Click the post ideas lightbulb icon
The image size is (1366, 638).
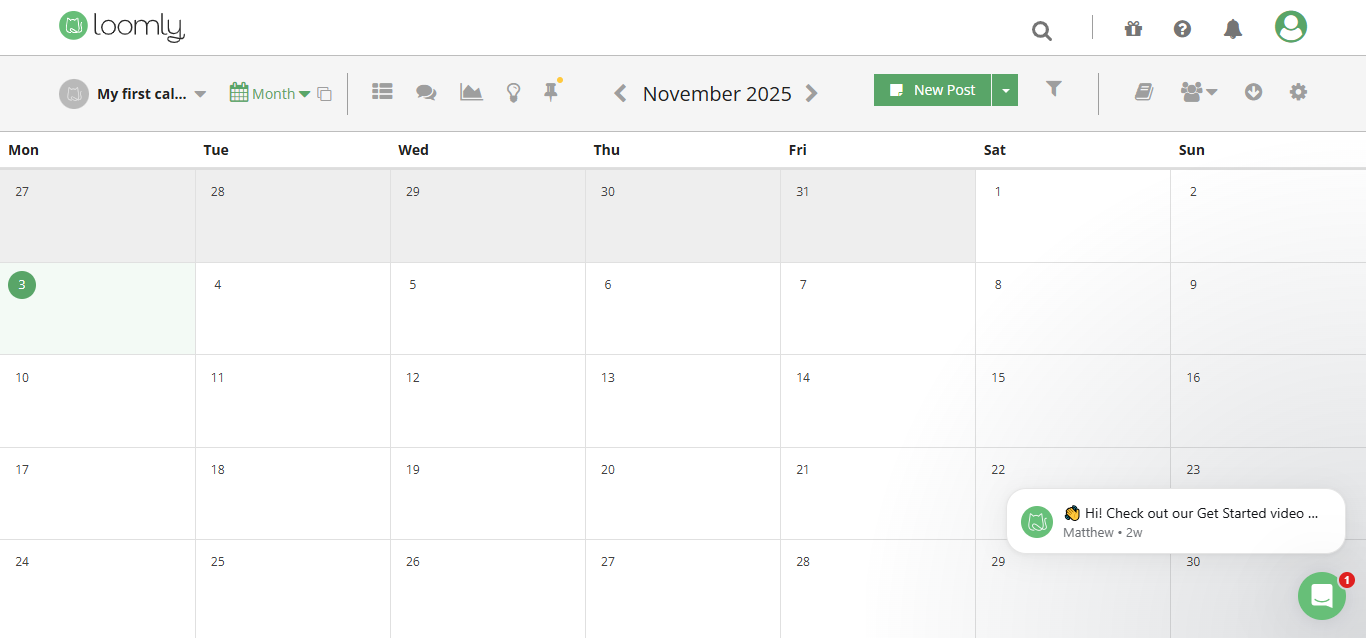pos(513,93)
